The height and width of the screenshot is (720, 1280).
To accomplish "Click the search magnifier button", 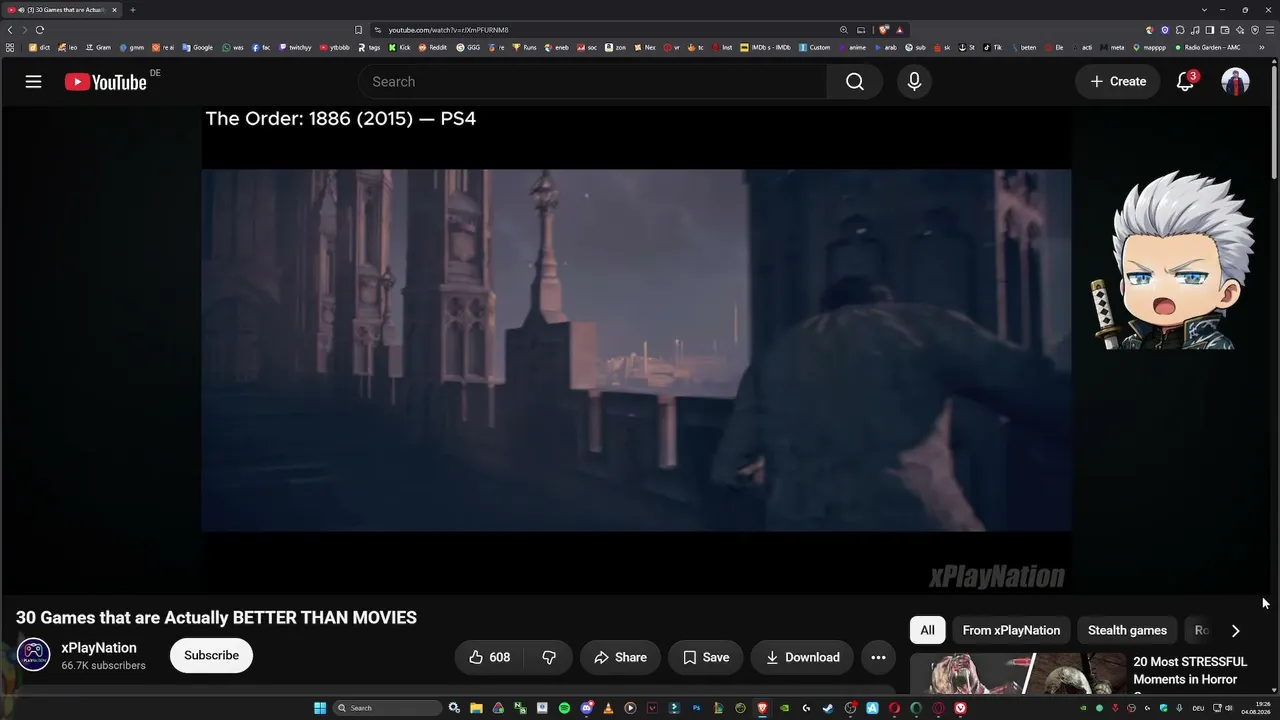I will coord(855,82).
